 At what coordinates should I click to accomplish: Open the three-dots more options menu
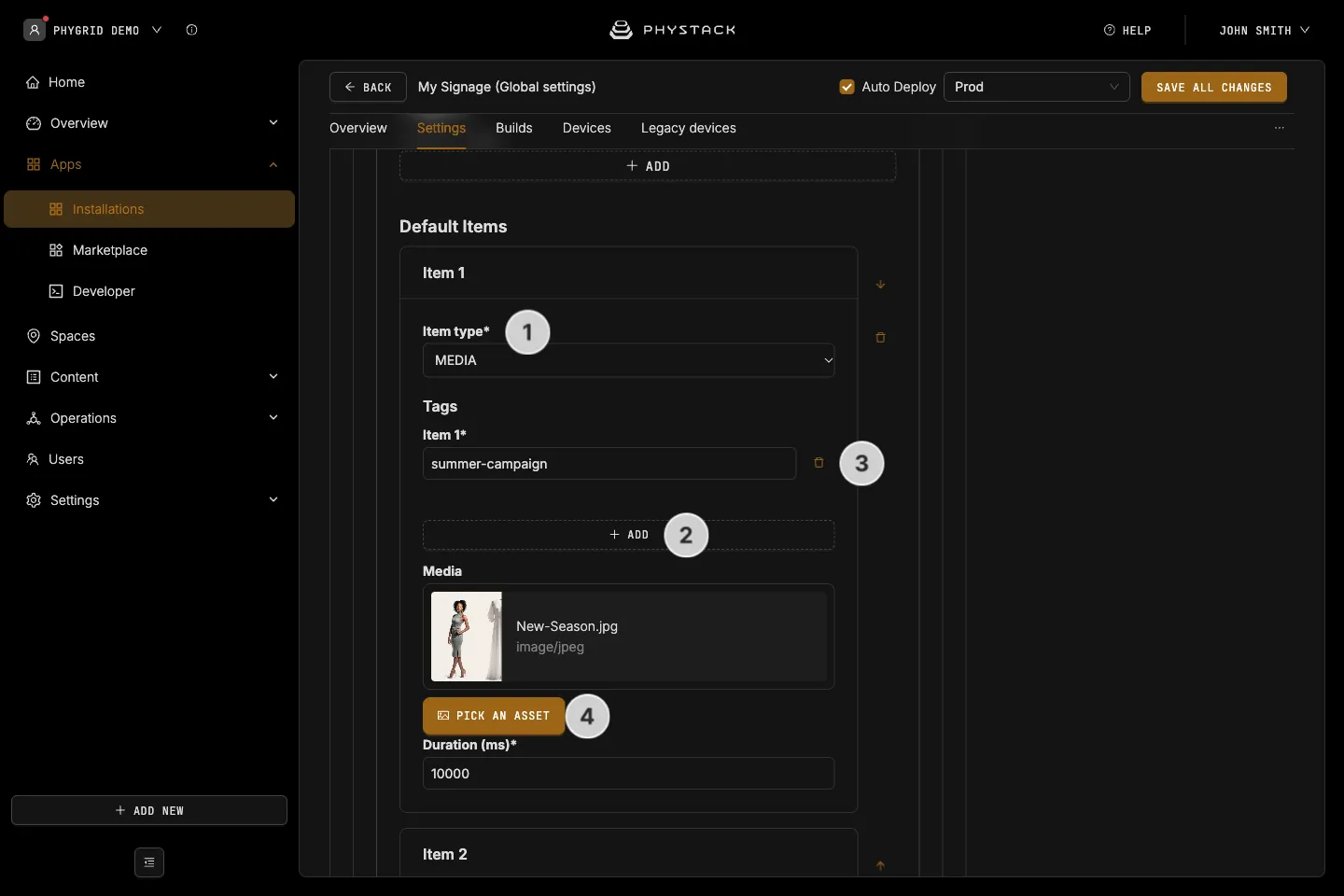[x=1280, y=128]
